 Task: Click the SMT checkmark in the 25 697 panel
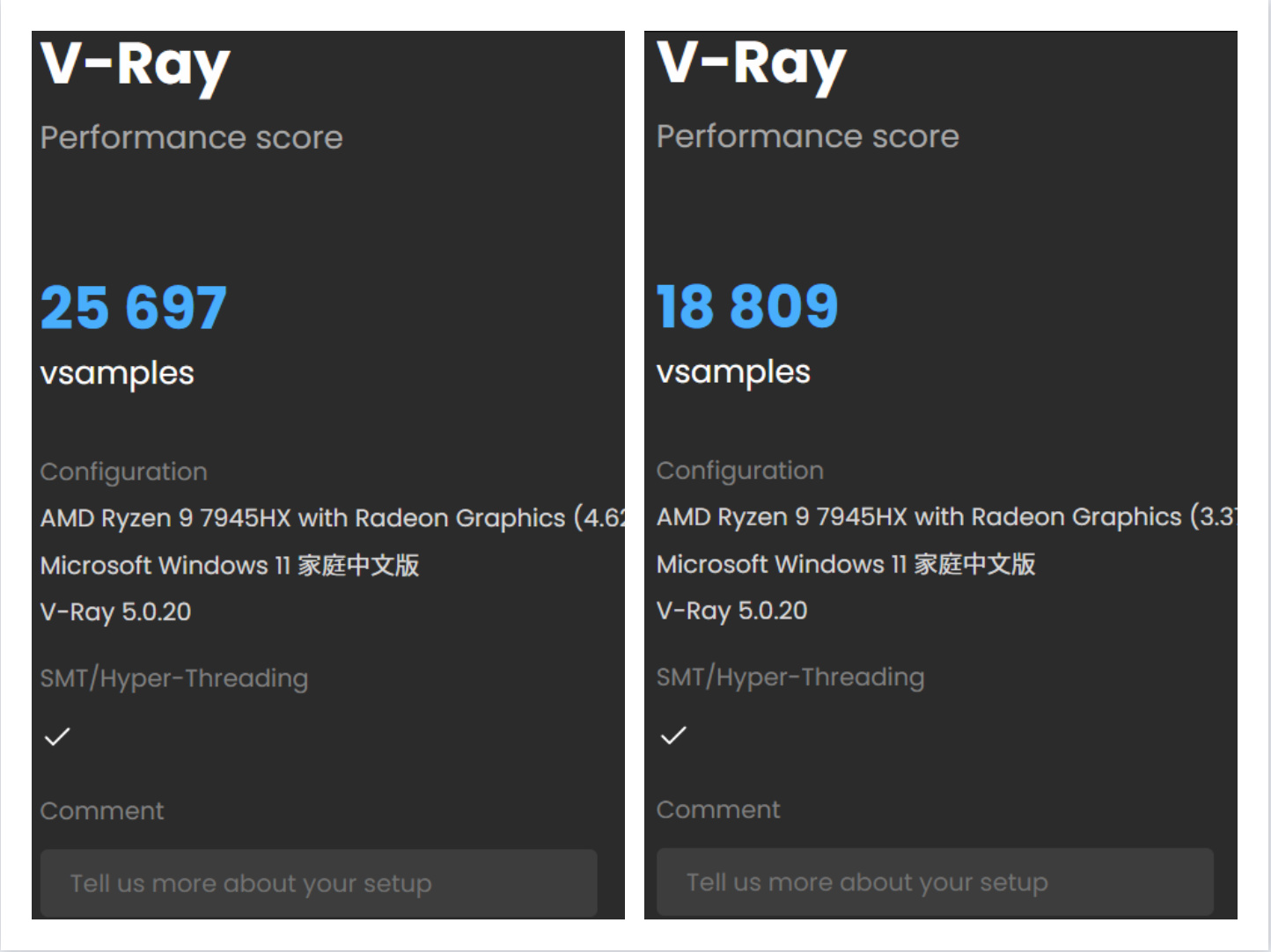pyautogui.click(x=57, y=736)
